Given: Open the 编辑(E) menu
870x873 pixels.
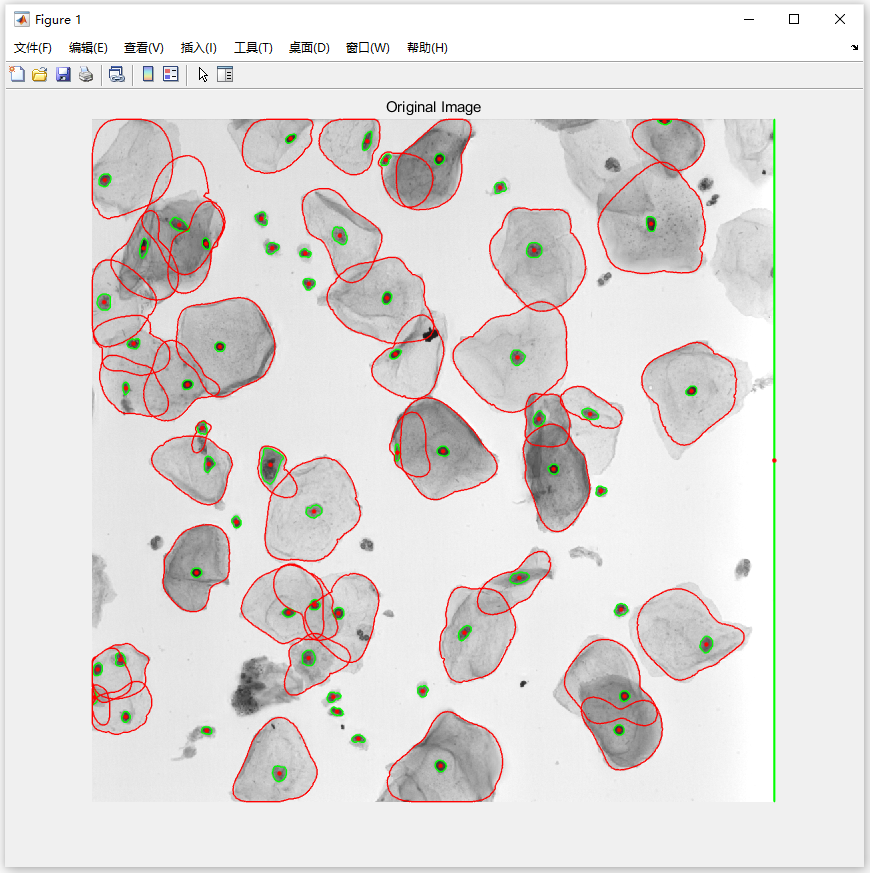Looking at the screenshot, I should coord(88,48).
